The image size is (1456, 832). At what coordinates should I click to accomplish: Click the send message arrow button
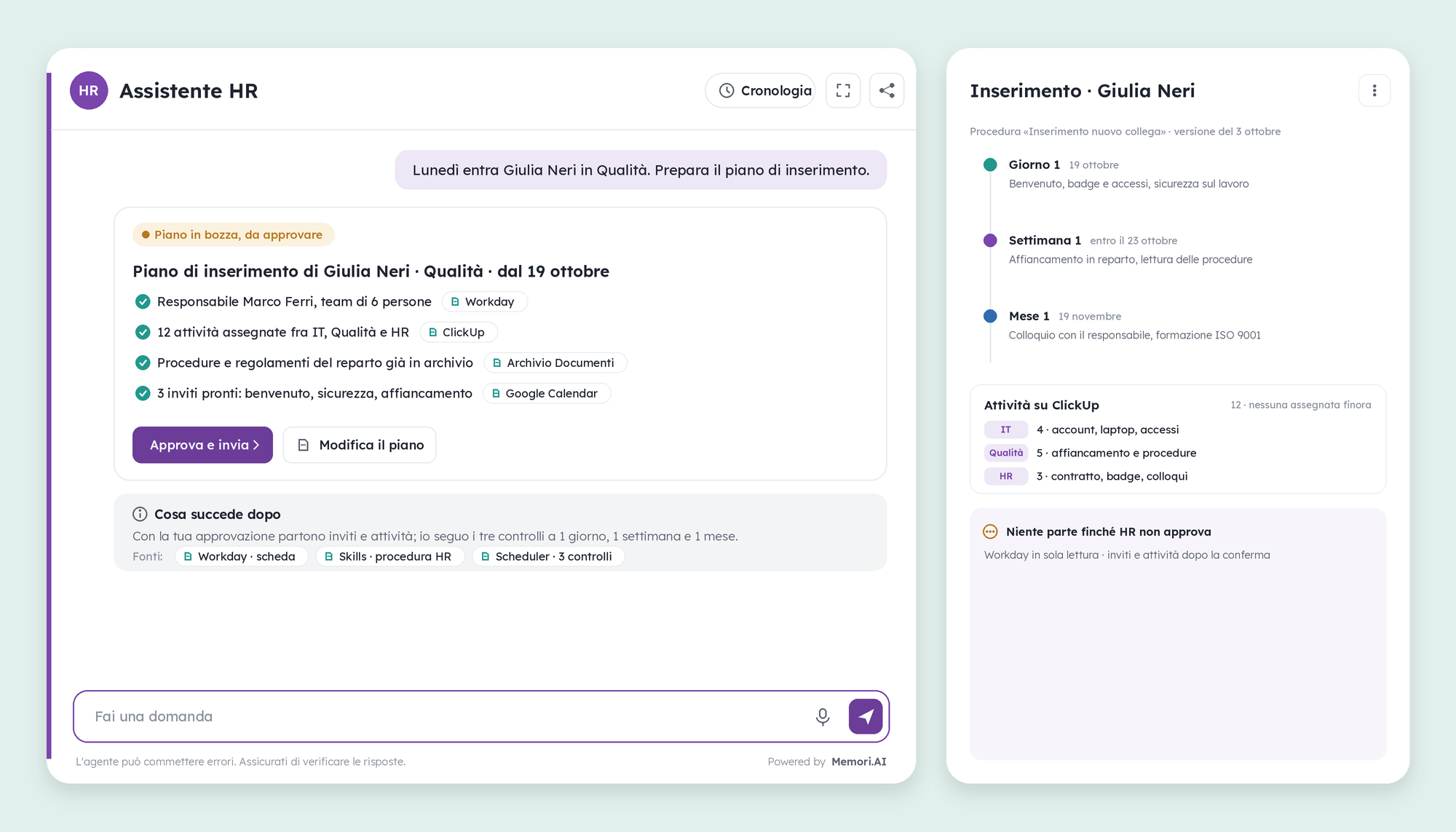click(866, 716)
